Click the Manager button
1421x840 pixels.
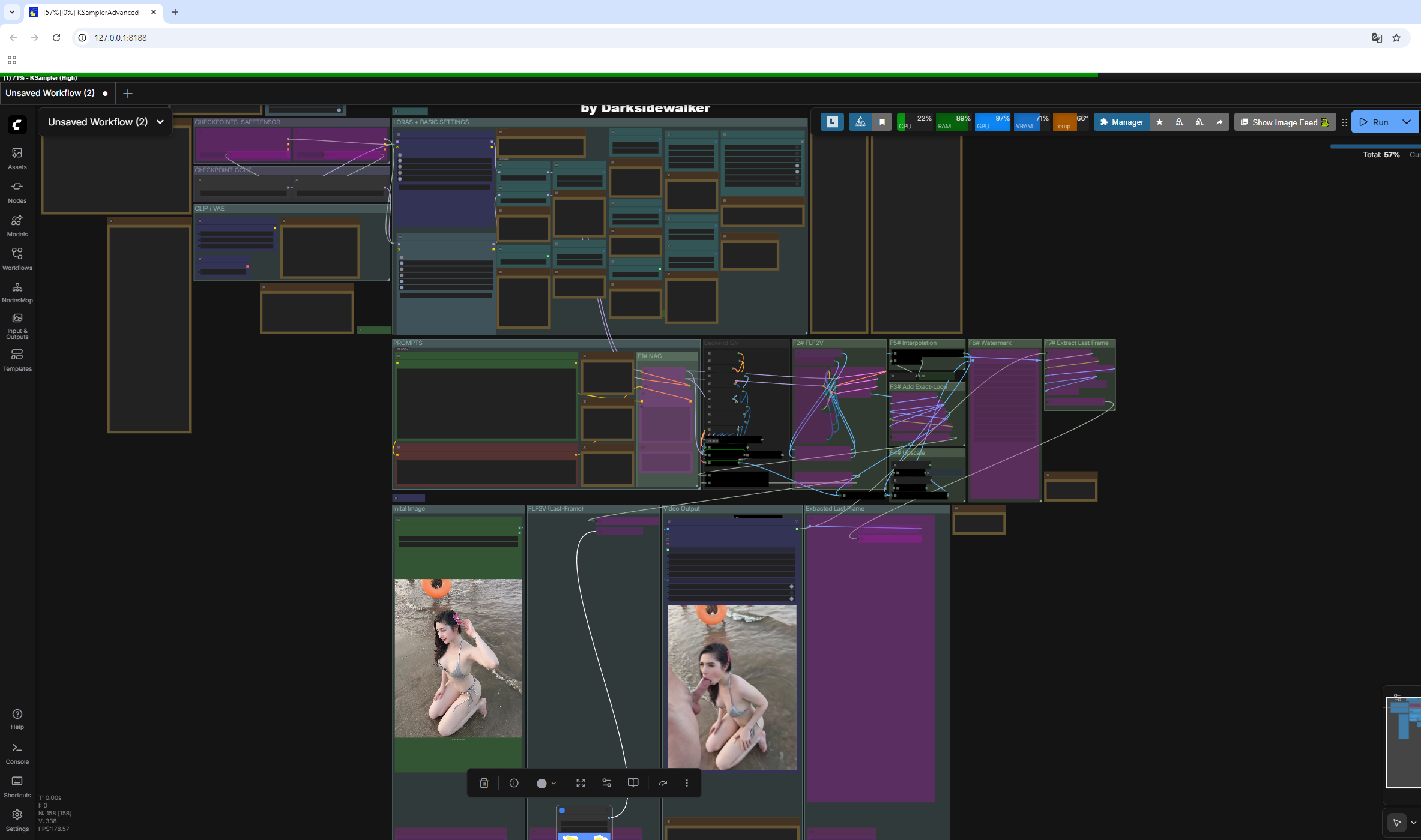(x=1121, y=122)
